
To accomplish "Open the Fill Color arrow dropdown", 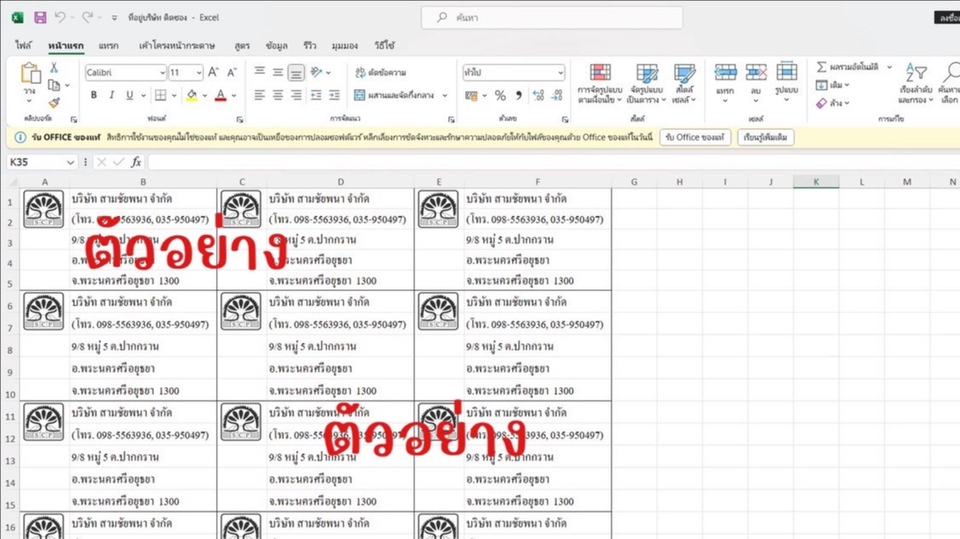I will [x=204, y=96].
